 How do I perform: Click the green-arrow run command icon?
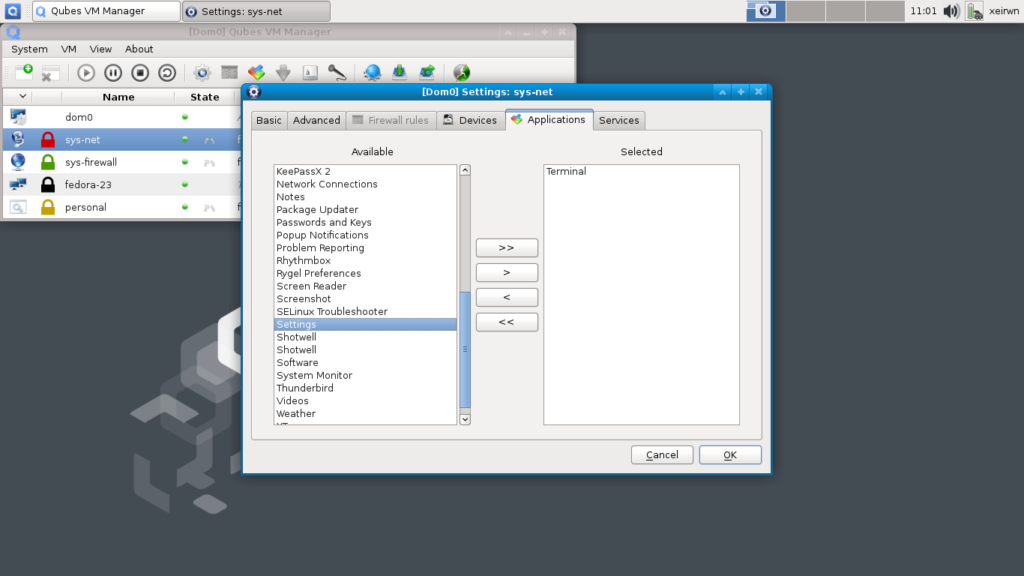[426, 72]
